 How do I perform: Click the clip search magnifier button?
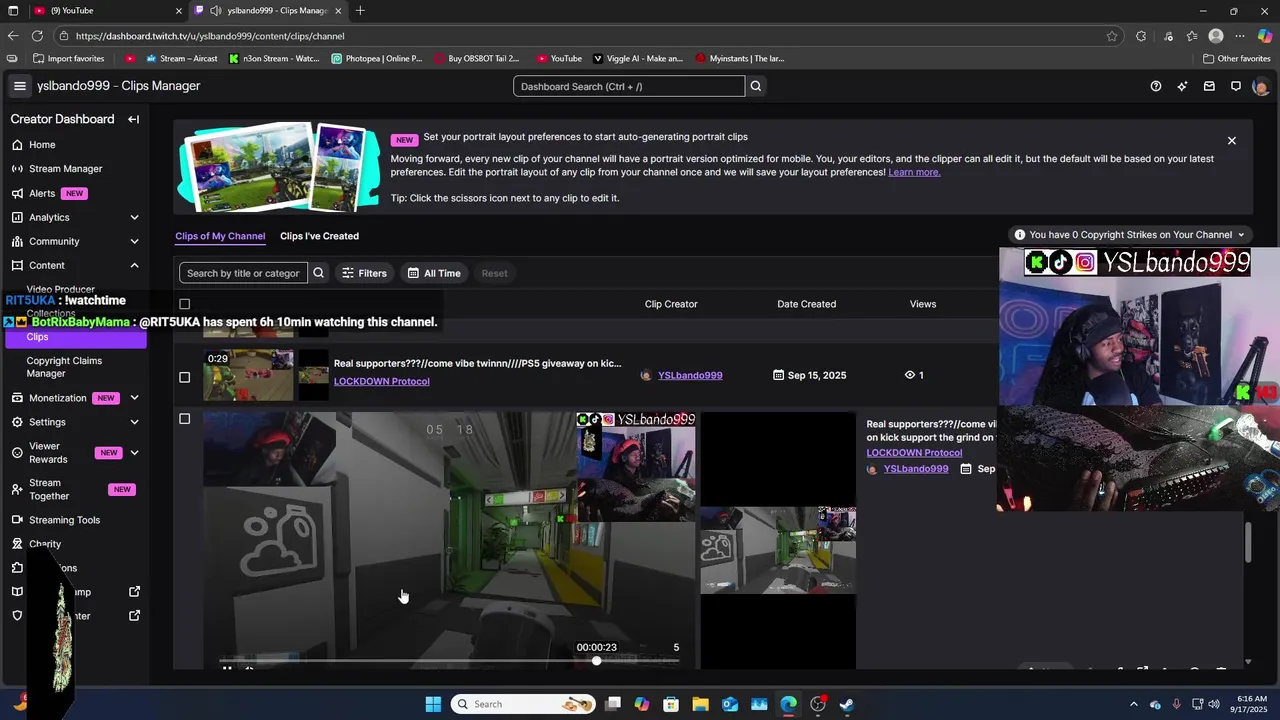(319, 273)
